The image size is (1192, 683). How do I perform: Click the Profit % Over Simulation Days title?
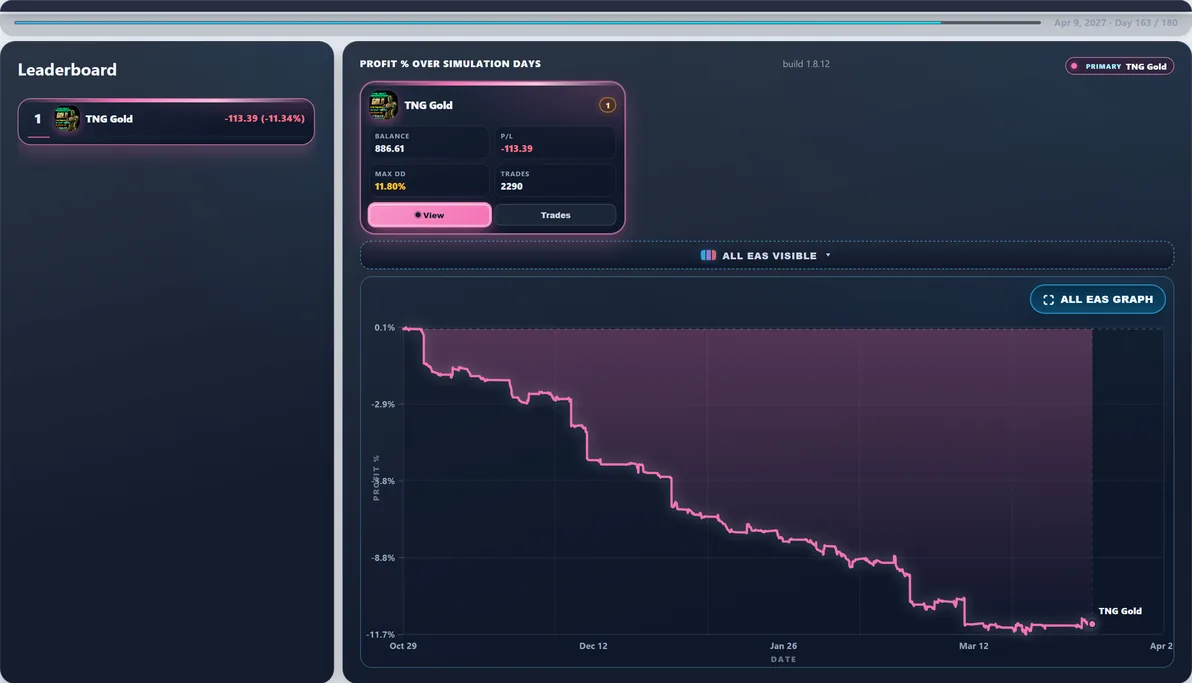coord(450,64)
